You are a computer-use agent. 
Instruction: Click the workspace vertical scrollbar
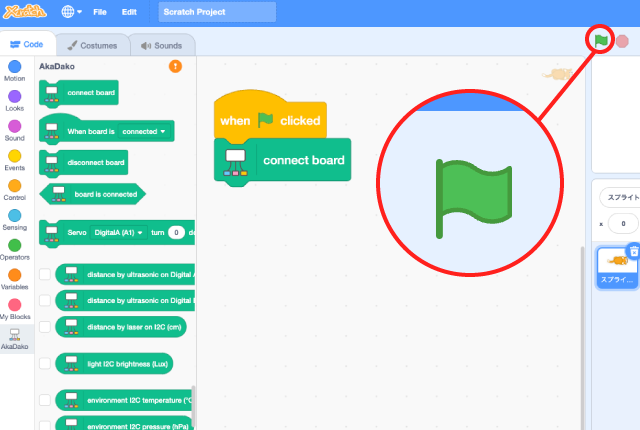click(582, 338)
